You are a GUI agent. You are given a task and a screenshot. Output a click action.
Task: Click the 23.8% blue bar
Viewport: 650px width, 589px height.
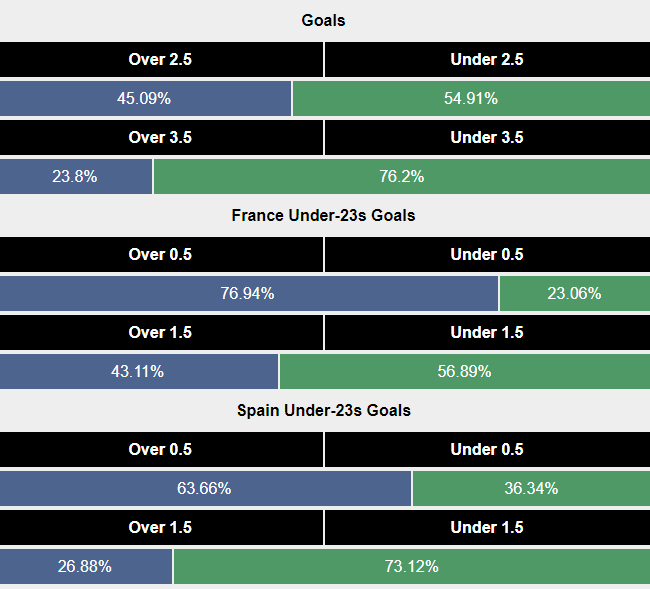(x=75, y=176)
